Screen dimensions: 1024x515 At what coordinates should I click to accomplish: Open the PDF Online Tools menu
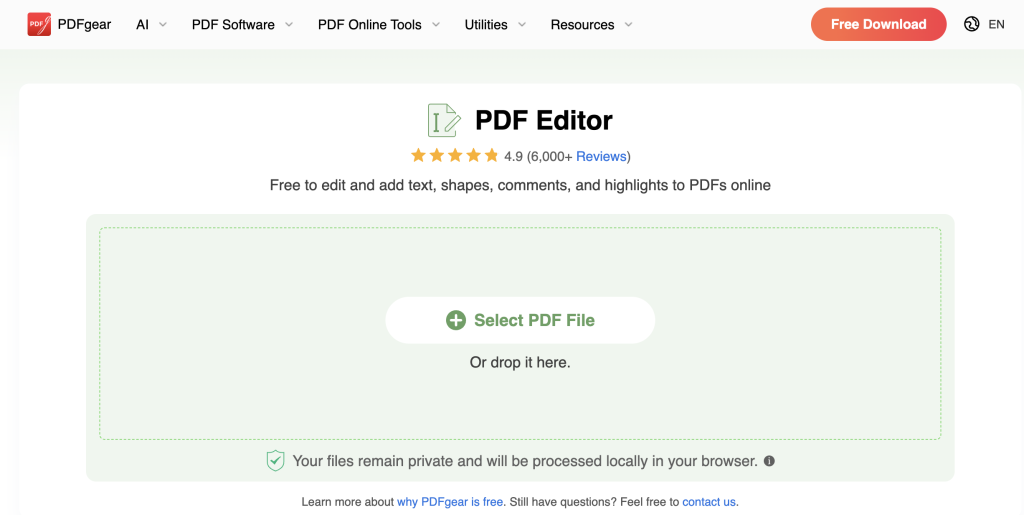pos(369,24)
